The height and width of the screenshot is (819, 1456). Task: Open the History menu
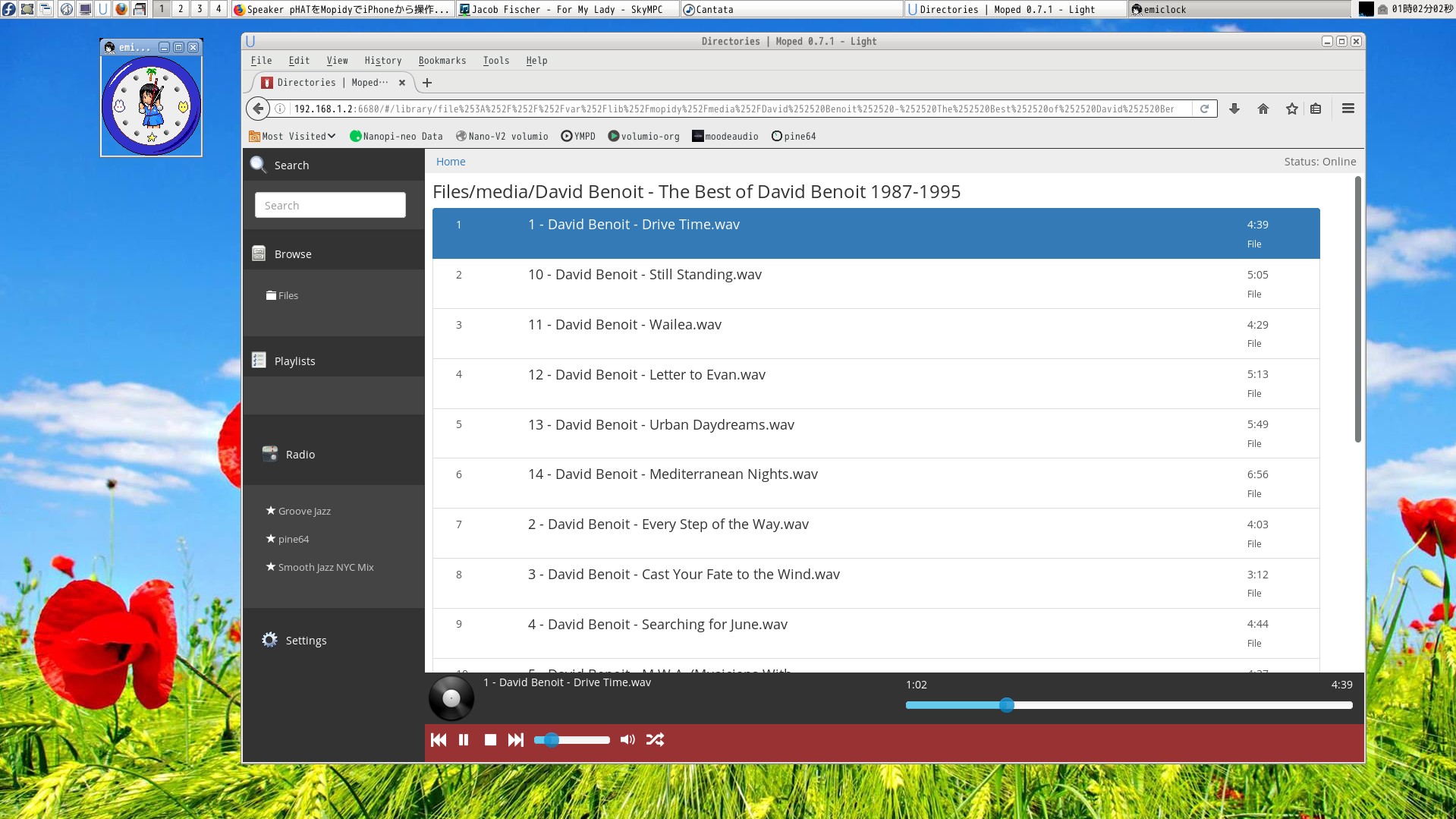coord(382,61)
